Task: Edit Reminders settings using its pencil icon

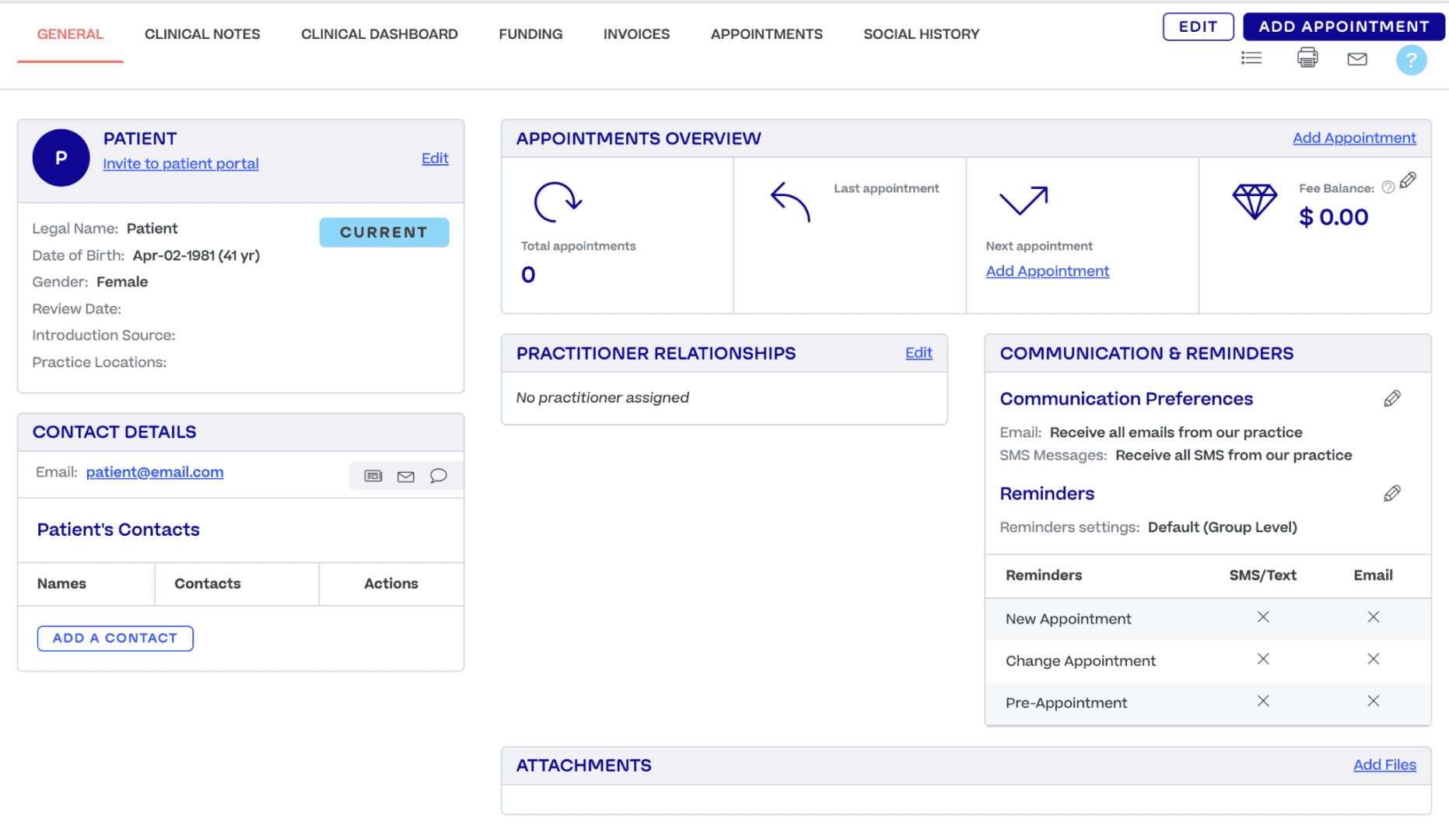Action: pyautogui.click(x=1392, y=492)
